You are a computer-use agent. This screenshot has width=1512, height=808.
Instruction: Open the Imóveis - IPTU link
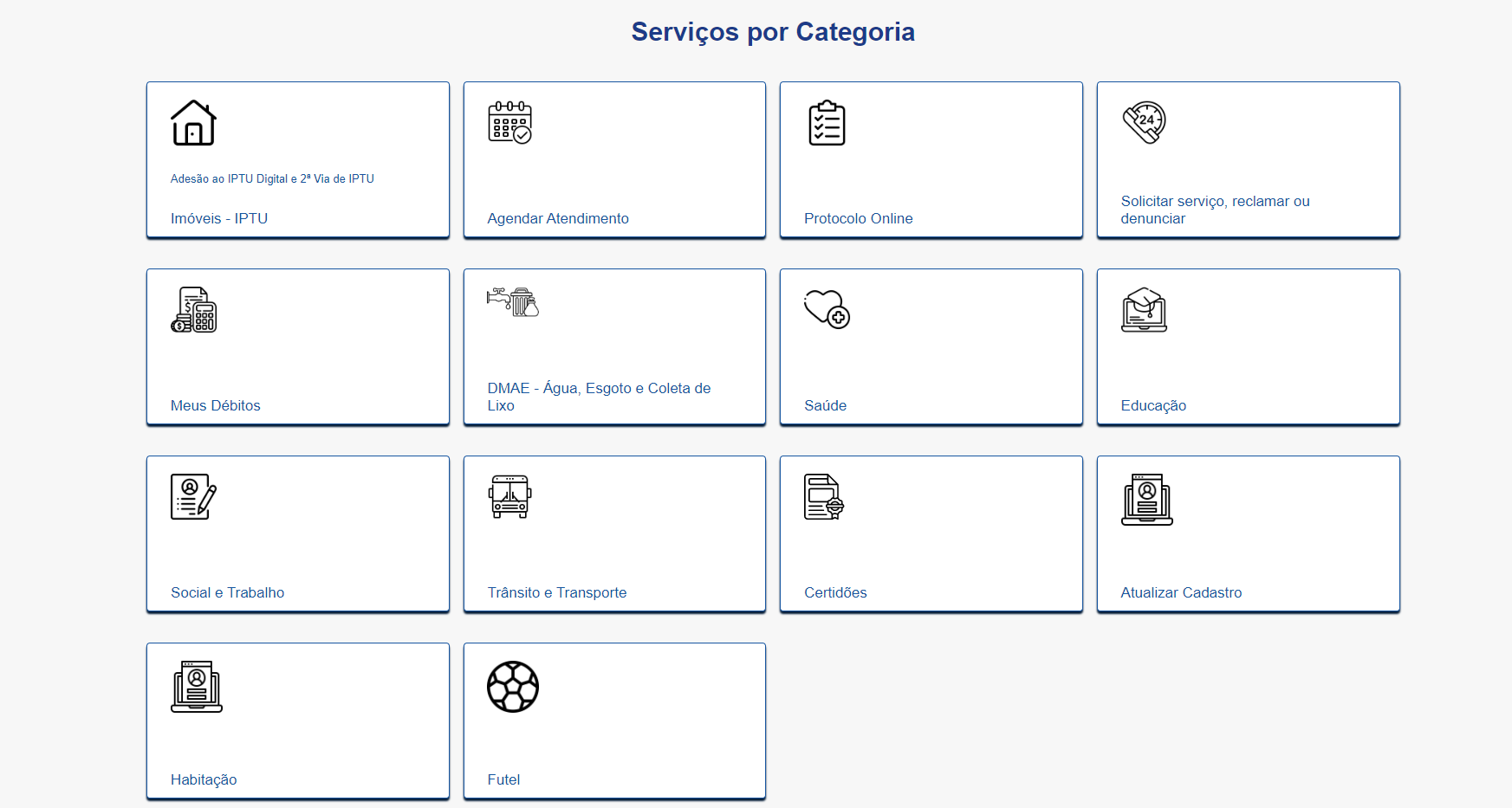(219, 218)
